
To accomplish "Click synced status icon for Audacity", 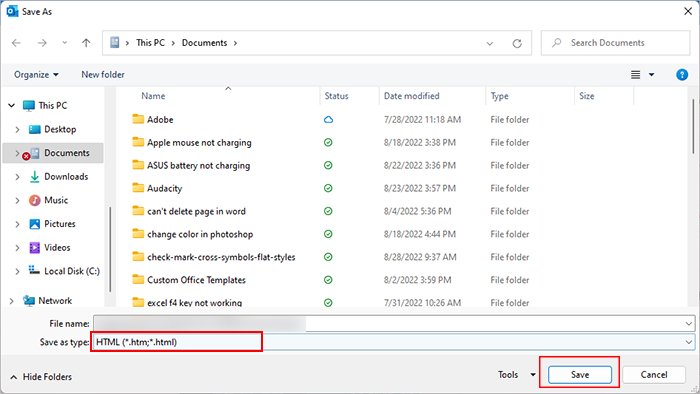I will [x=328, y=188].
